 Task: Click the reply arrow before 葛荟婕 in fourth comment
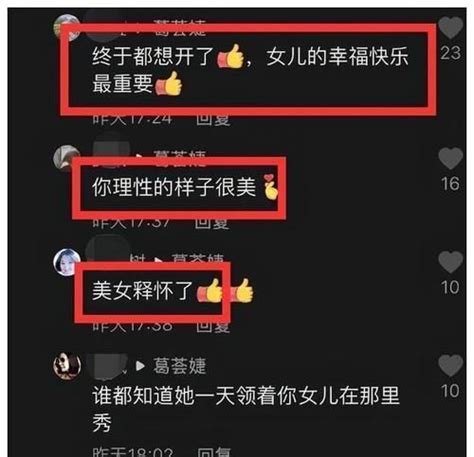tap(140, 366)
